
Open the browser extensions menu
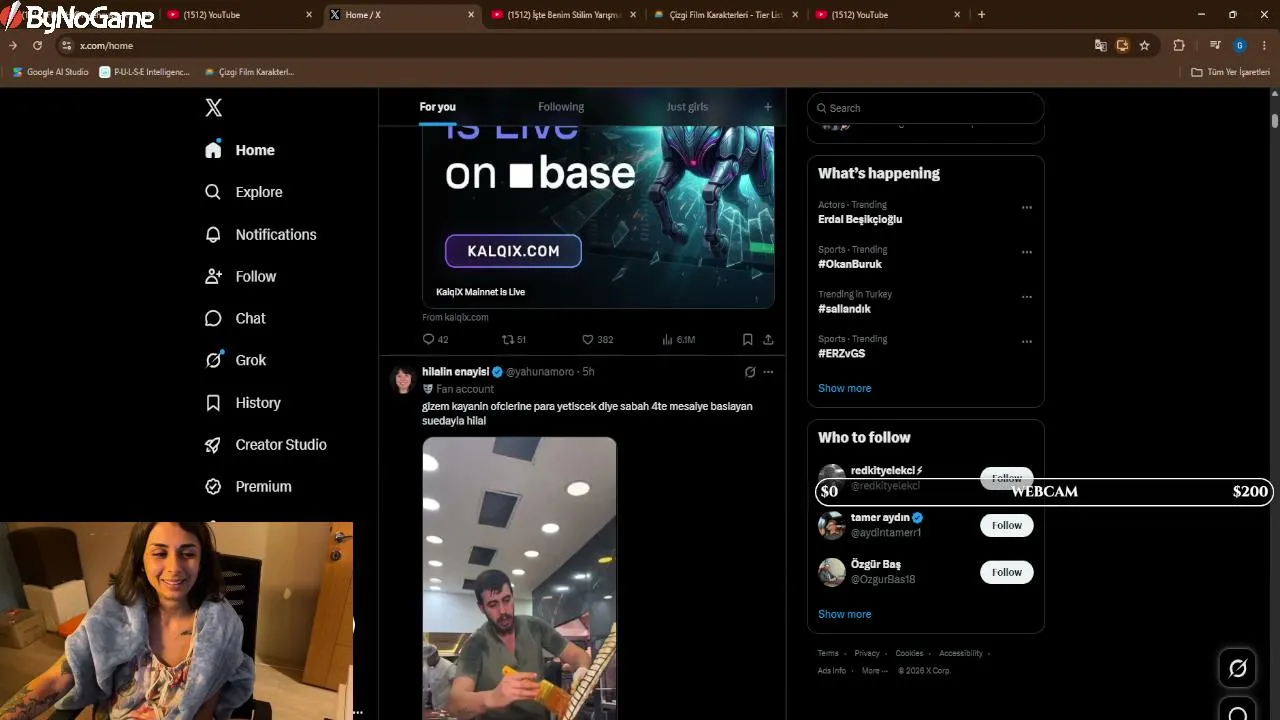point(1179,45)
